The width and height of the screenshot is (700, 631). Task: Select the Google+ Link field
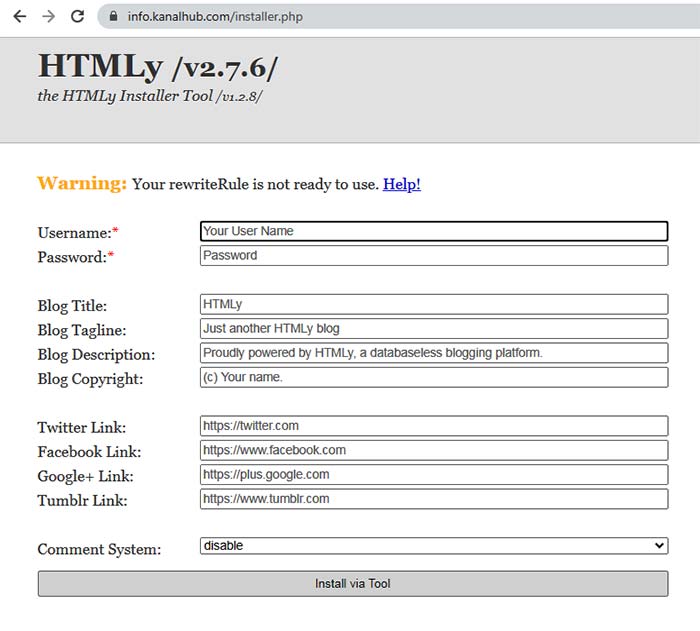tap(434, 475)
